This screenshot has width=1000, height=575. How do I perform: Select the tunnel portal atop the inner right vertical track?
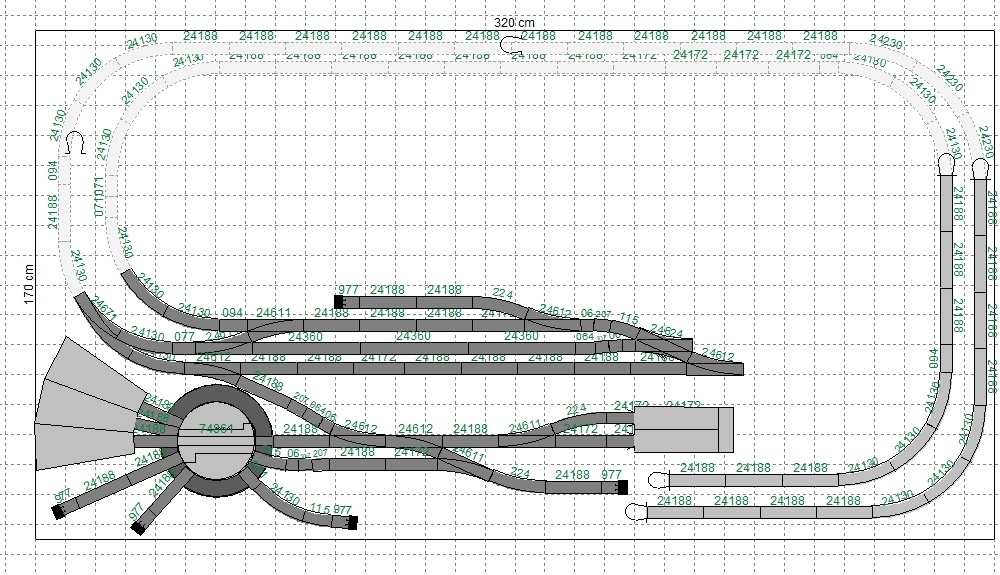click(x=948, y=165)
